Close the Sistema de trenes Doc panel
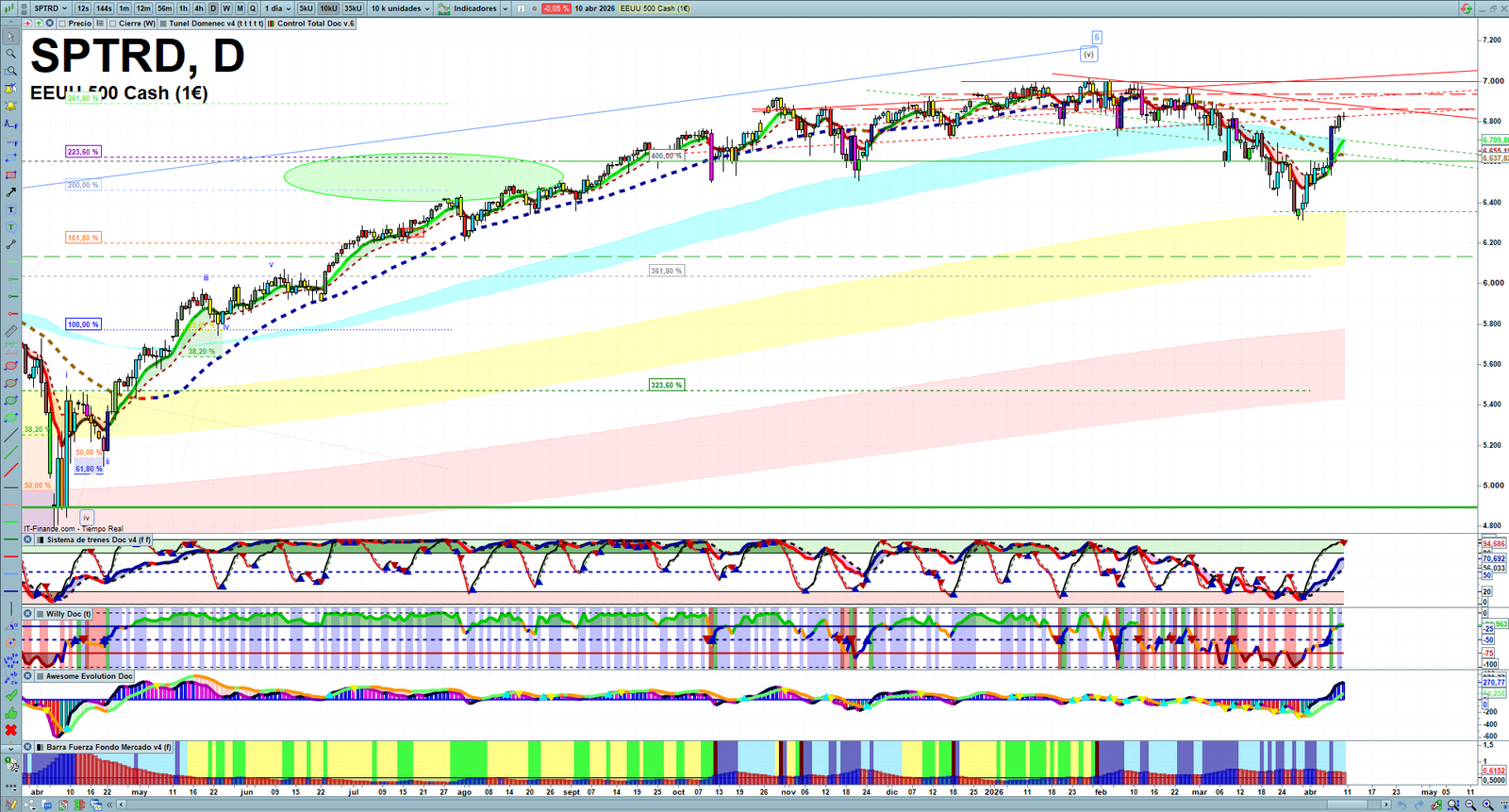1509x812 pixels. click(x=28, y=540)
